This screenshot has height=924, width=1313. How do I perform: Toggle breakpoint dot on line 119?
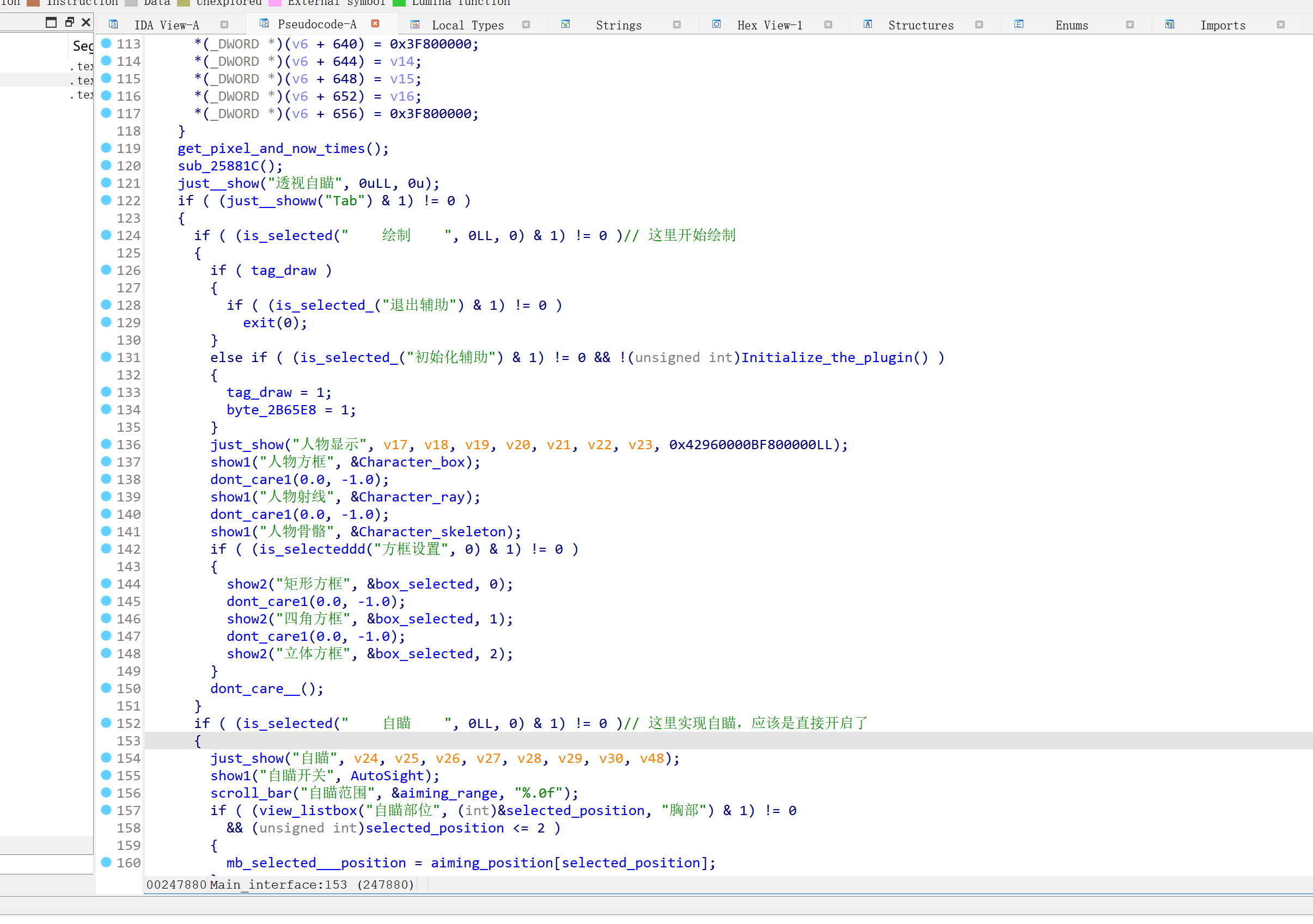(x=106, y=148)
